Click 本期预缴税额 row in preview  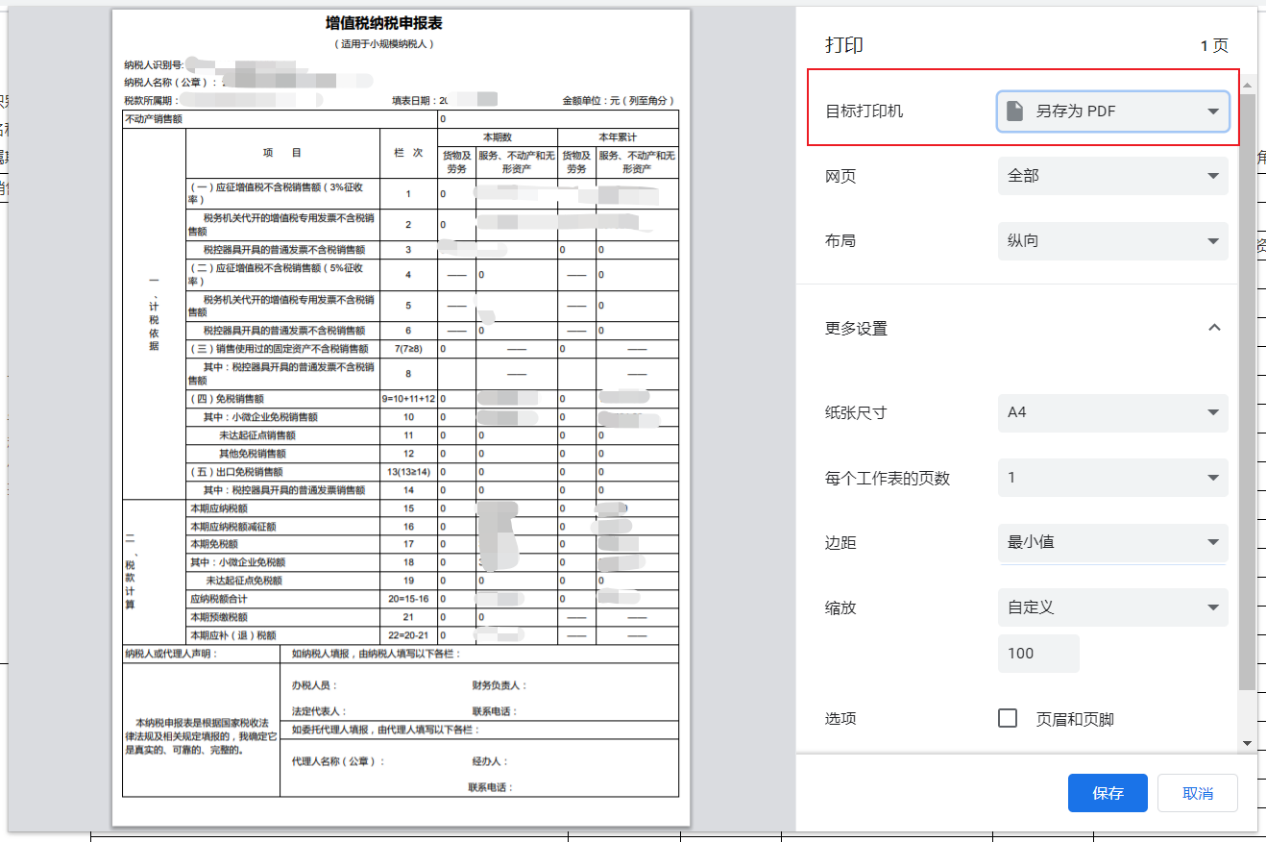[432, 617]
